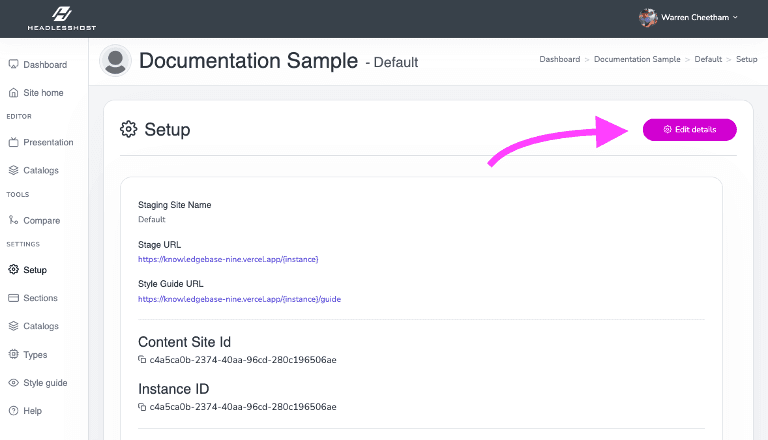The image size is (768, 440).
Task: Open the Style Guide URL link
Action: click(x=239, y=299)
